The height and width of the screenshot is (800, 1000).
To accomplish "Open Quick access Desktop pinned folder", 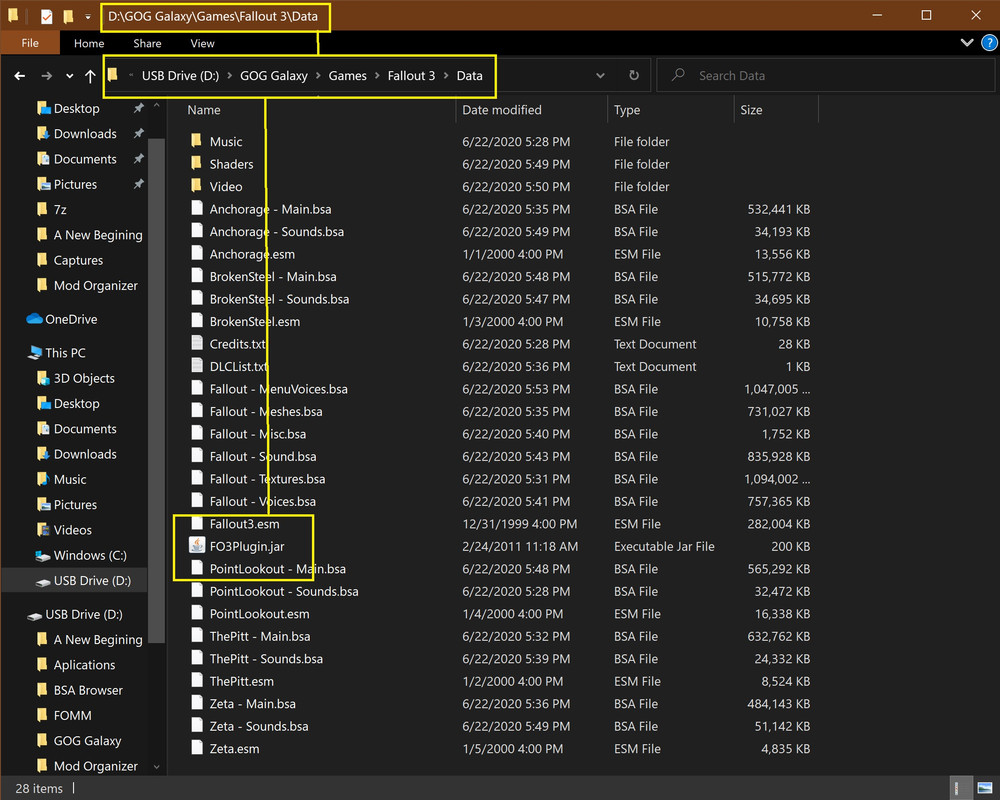I will click(76, 108).
